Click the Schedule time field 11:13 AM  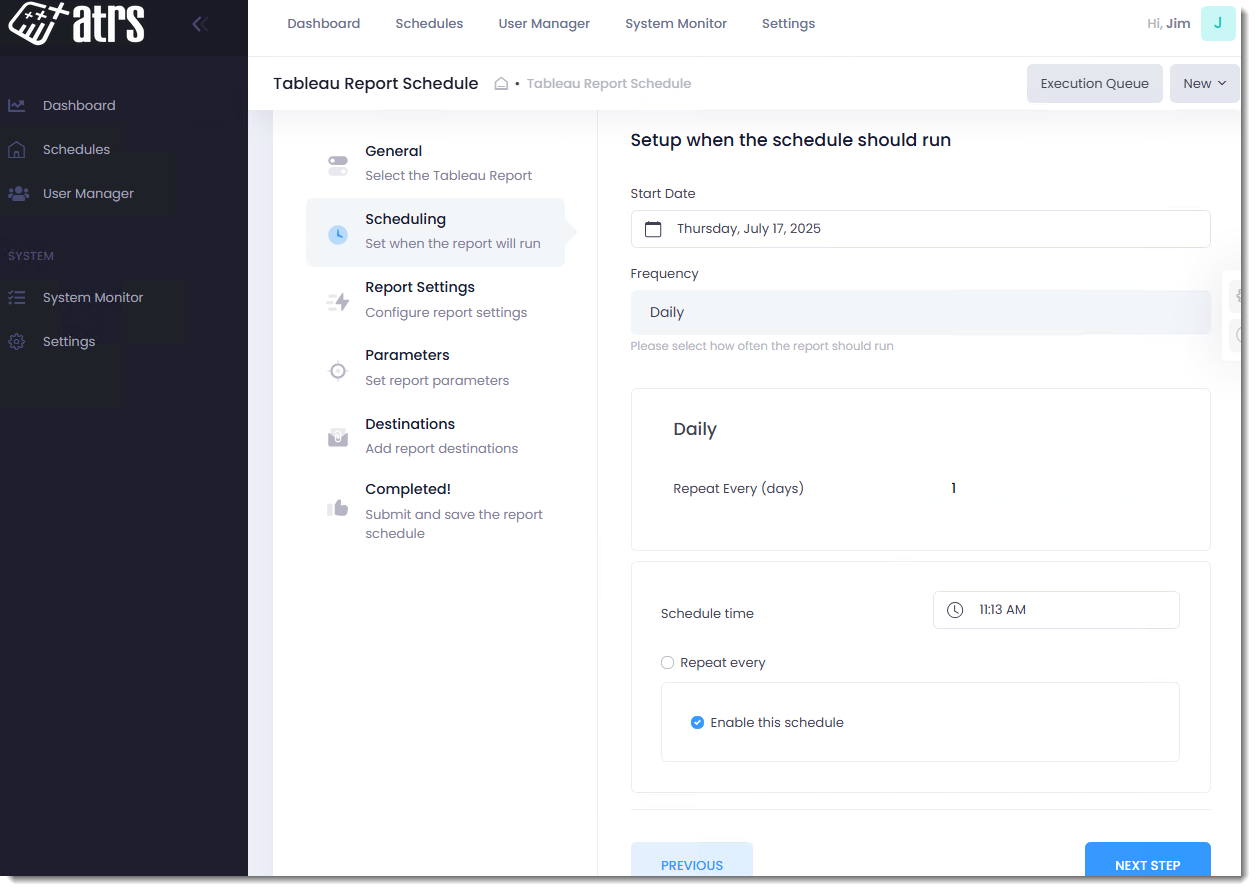[x=1056, y=610]
